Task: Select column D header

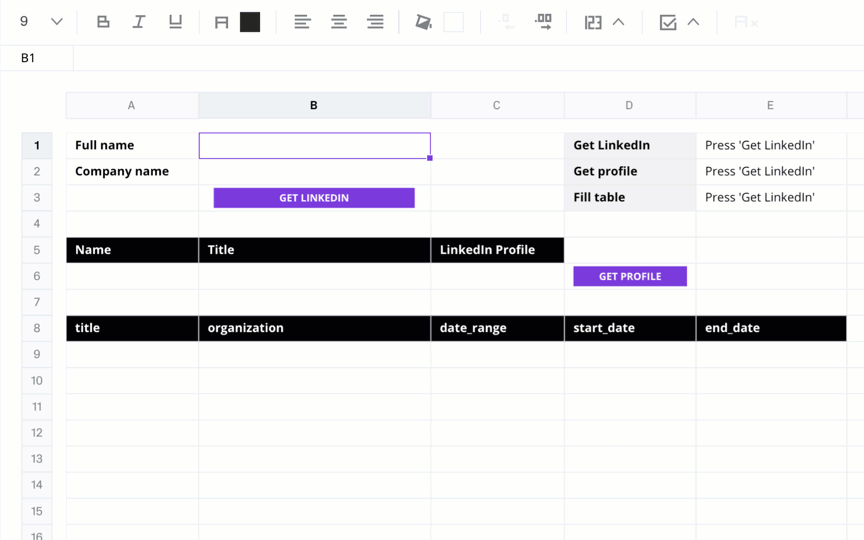Action: (x=629, y=105)
